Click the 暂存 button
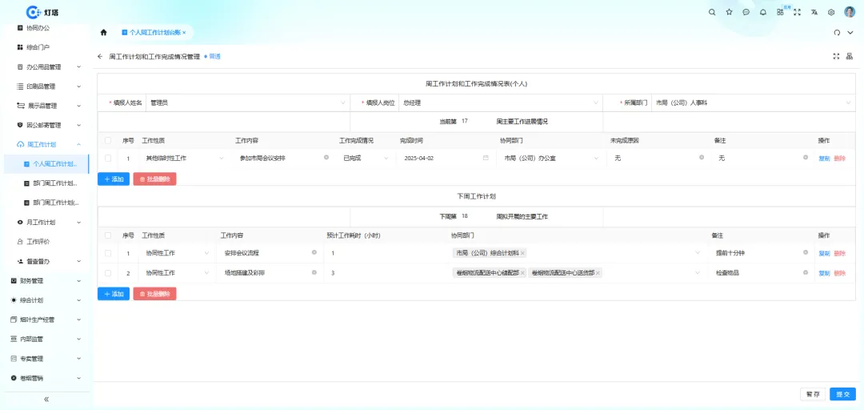Viewport: 864px width, 410px height. coord(813,394)
